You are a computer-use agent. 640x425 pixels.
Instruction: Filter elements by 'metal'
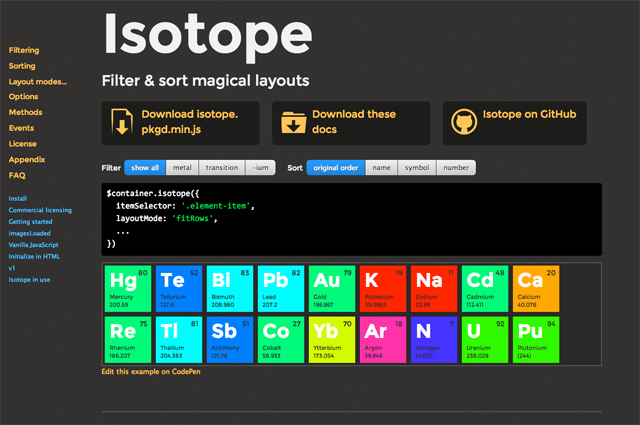coord(182,168)
